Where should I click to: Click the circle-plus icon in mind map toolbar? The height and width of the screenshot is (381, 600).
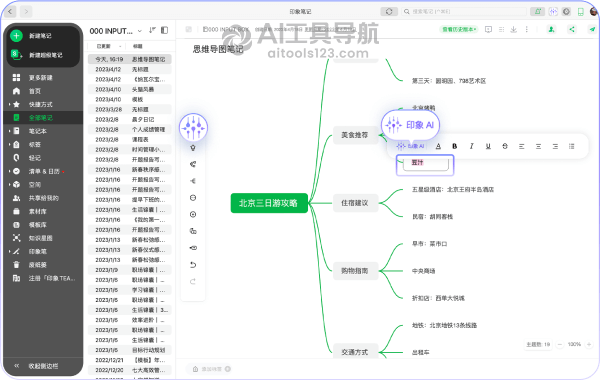pos(193,215)
